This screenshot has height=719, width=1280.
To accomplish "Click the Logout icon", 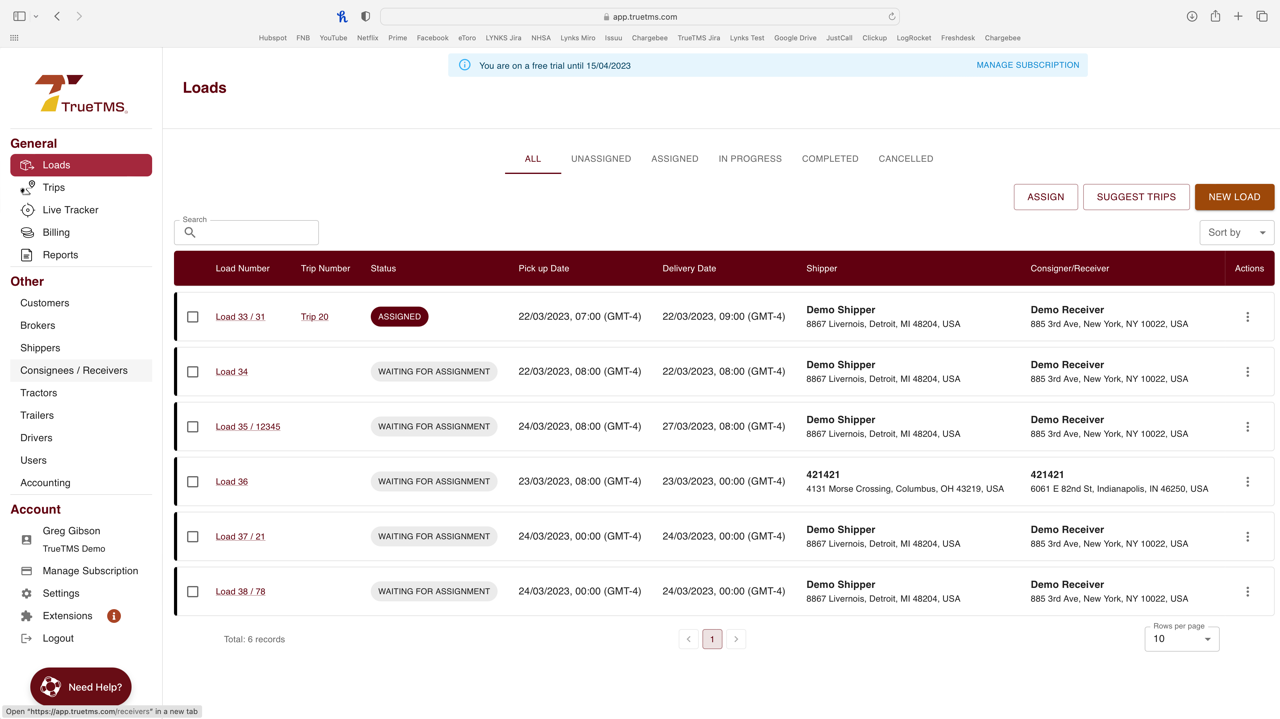I will 27,639.
